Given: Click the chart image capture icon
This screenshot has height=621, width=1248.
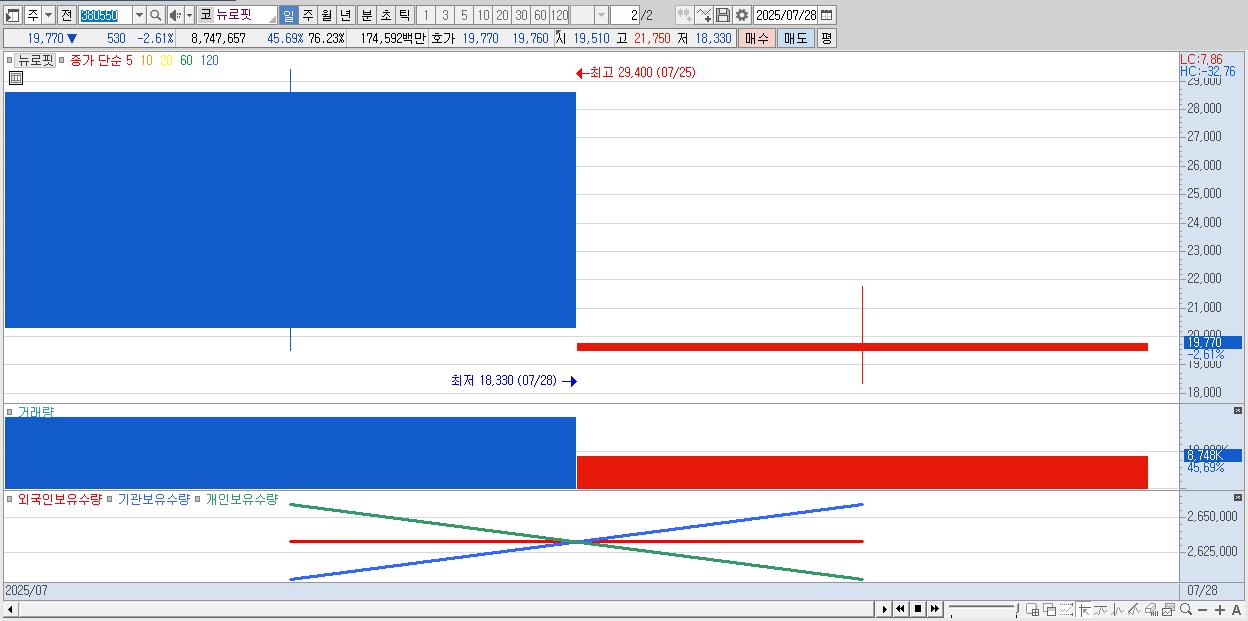Looking at the screenshot, I should click(x=1168, y=609).
